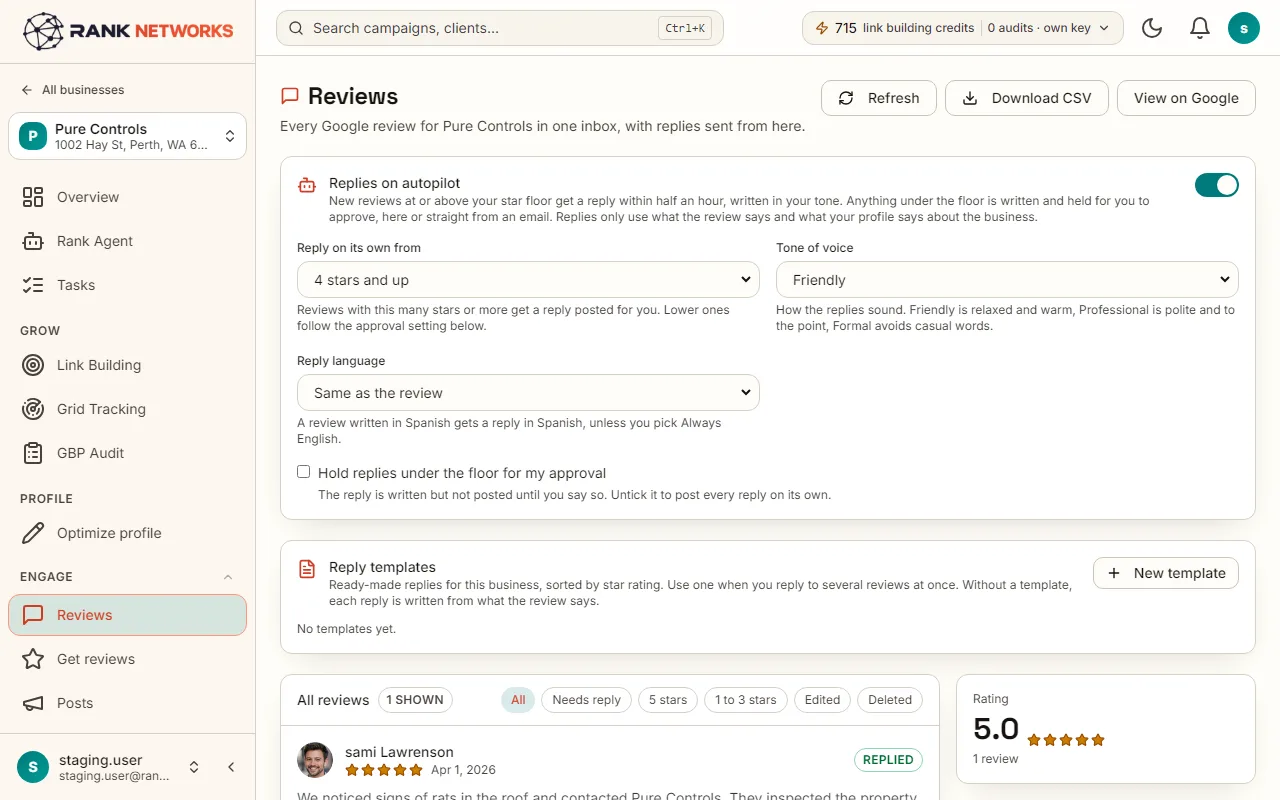
Task: Open the Reply on its own from dropdown
Action: (x=528, y=280)
